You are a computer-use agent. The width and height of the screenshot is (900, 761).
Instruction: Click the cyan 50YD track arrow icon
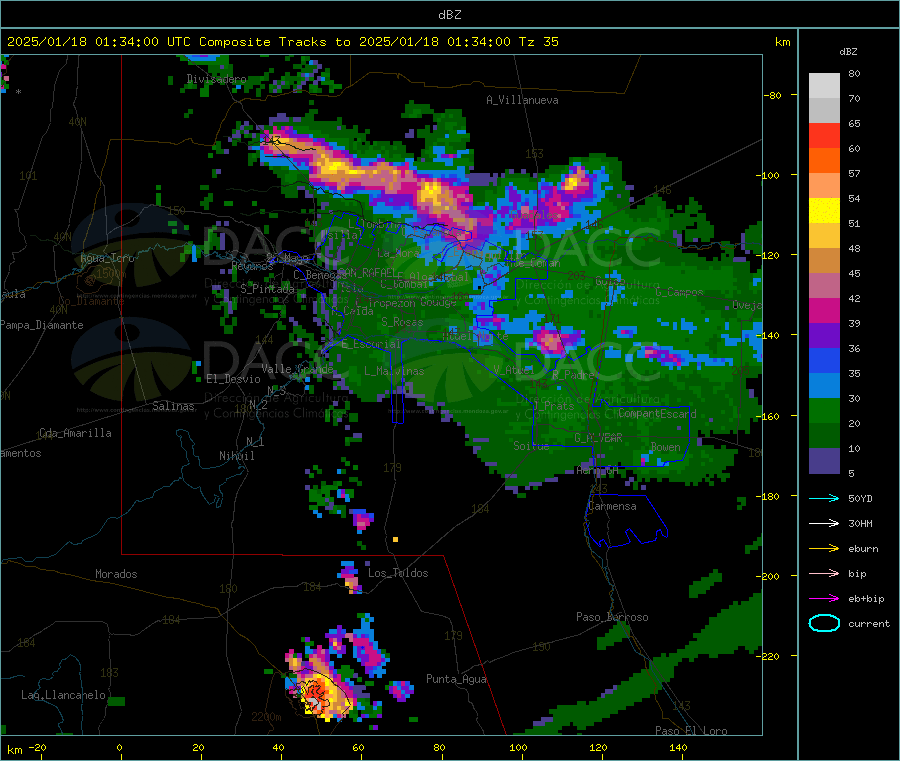point(824,498)
